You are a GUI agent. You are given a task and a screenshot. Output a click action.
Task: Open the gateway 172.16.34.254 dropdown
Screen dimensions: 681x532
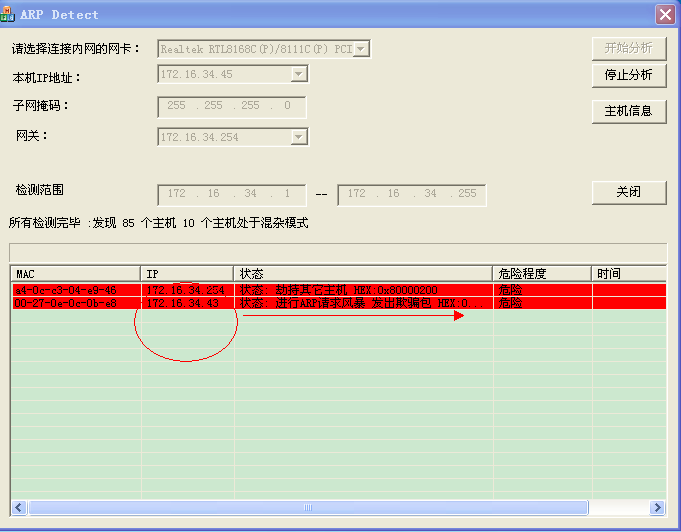pos(298,137)
